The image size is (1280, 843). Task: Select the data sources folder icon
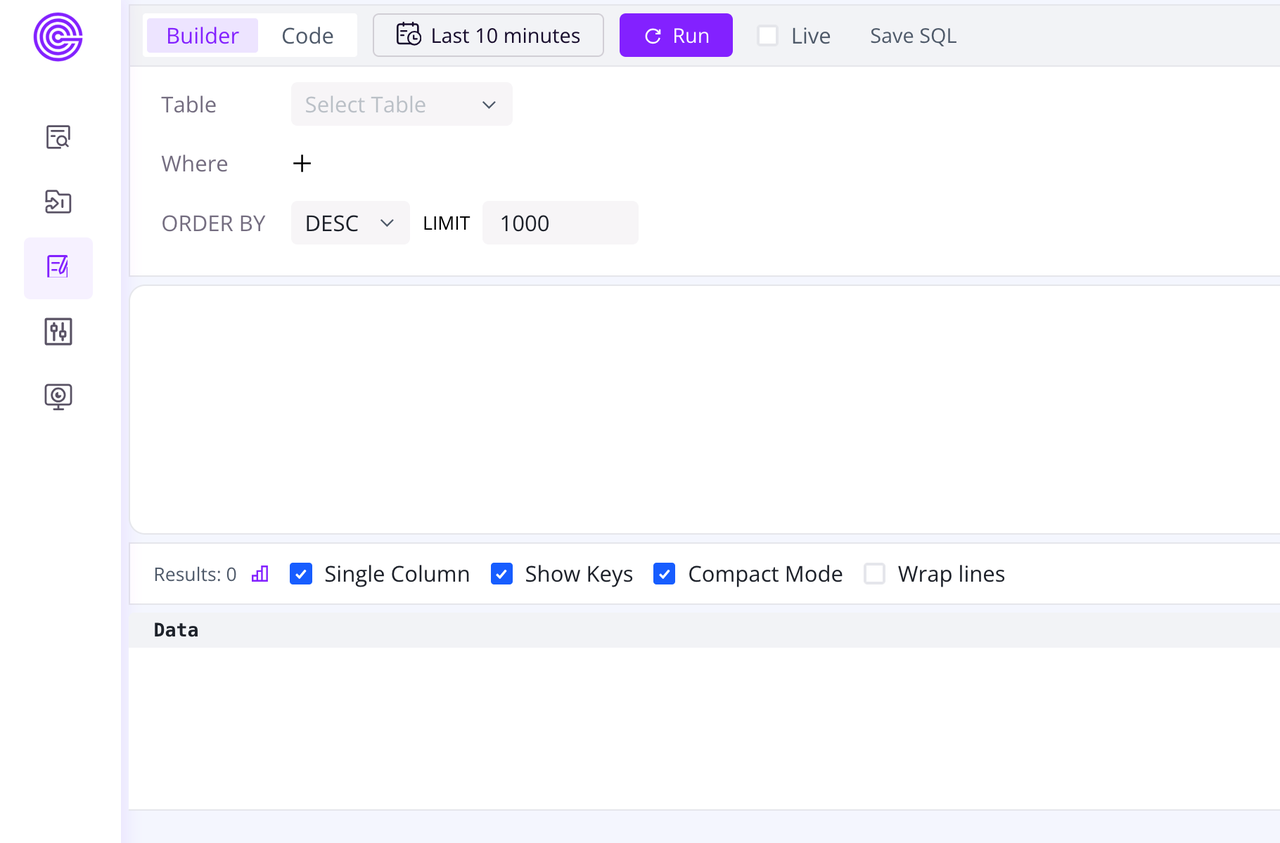click(x=57, y=201)
